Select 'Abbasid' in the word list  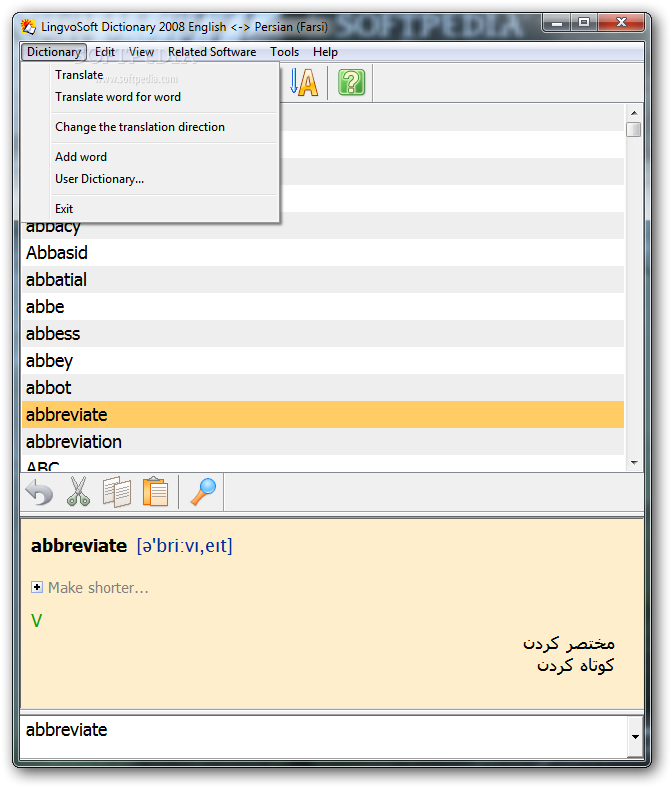click(323, 253)
